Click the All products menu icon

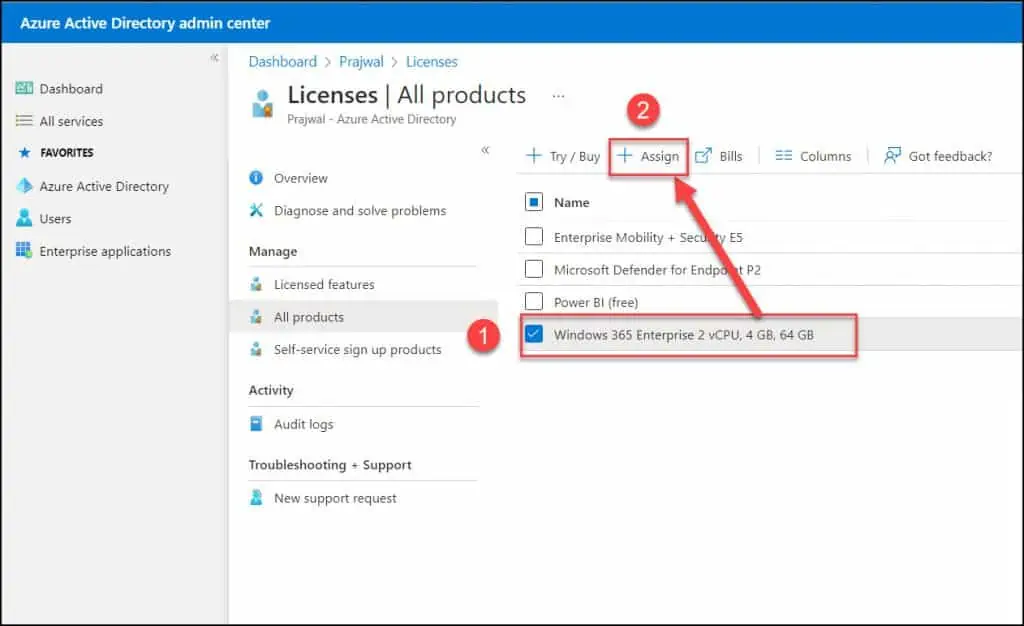[256, 317]
